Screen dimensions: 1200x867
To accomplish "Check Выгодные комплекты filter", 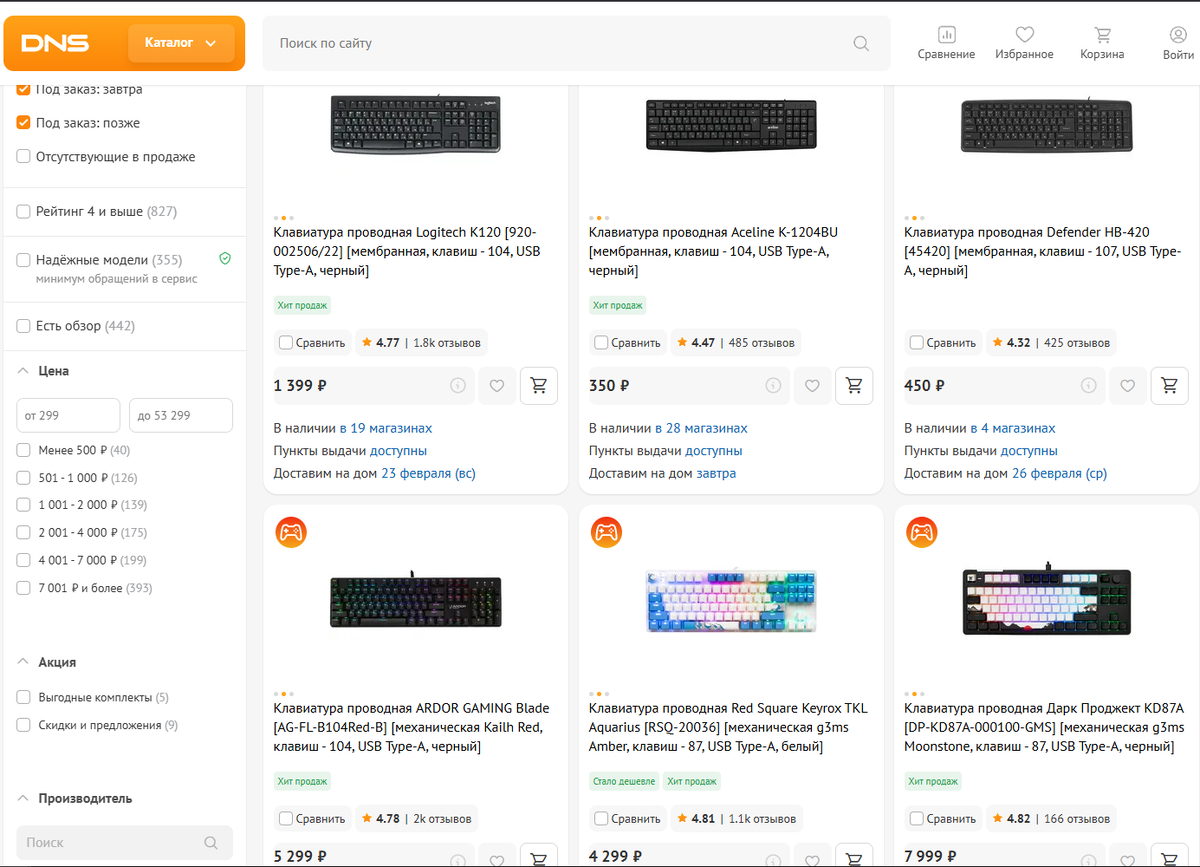I will tap(24, 697).
